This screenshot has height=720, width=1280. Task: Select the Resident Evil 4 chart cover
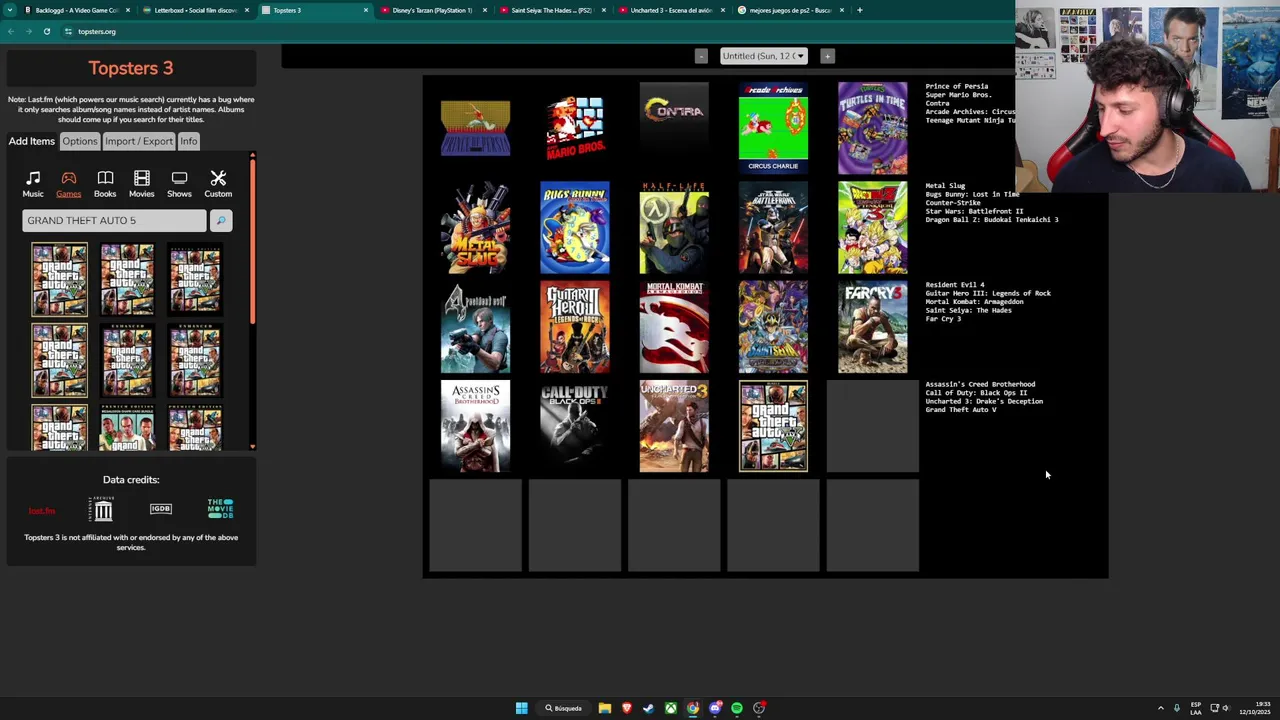[475, 327]
